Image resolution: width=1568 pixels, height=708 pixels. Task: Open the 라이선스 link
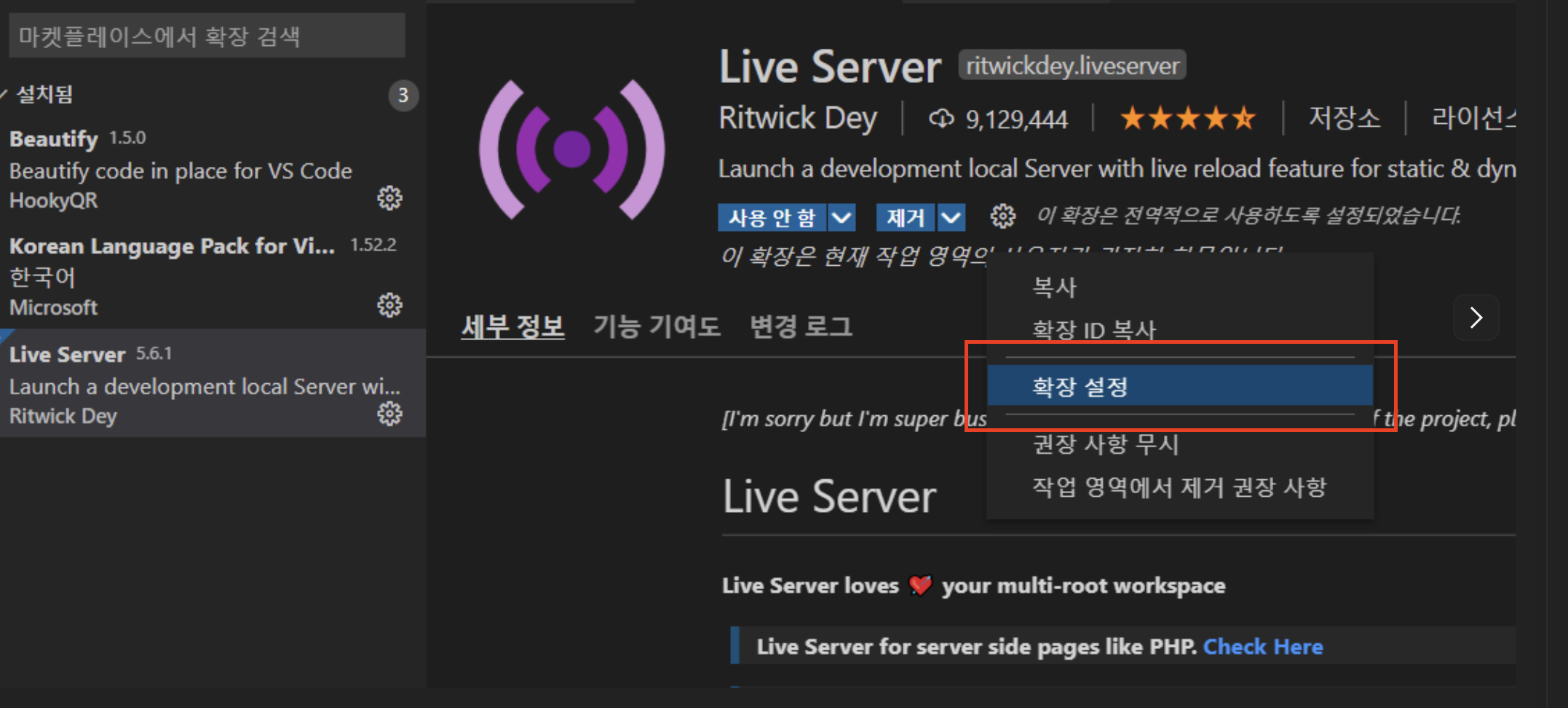[x=1474, y=117]
